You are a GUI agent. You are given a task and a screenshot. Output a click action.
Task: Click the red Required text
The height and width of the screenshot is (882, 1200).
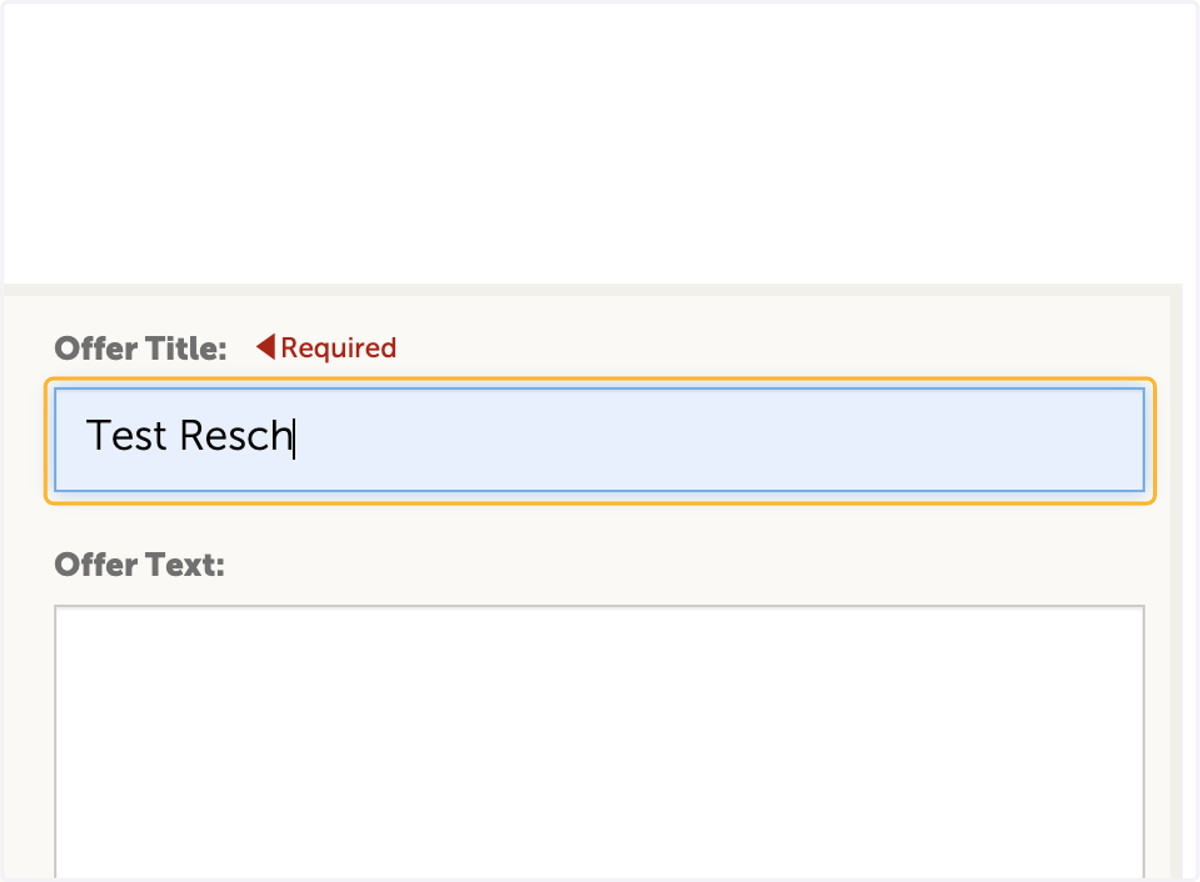339,348
